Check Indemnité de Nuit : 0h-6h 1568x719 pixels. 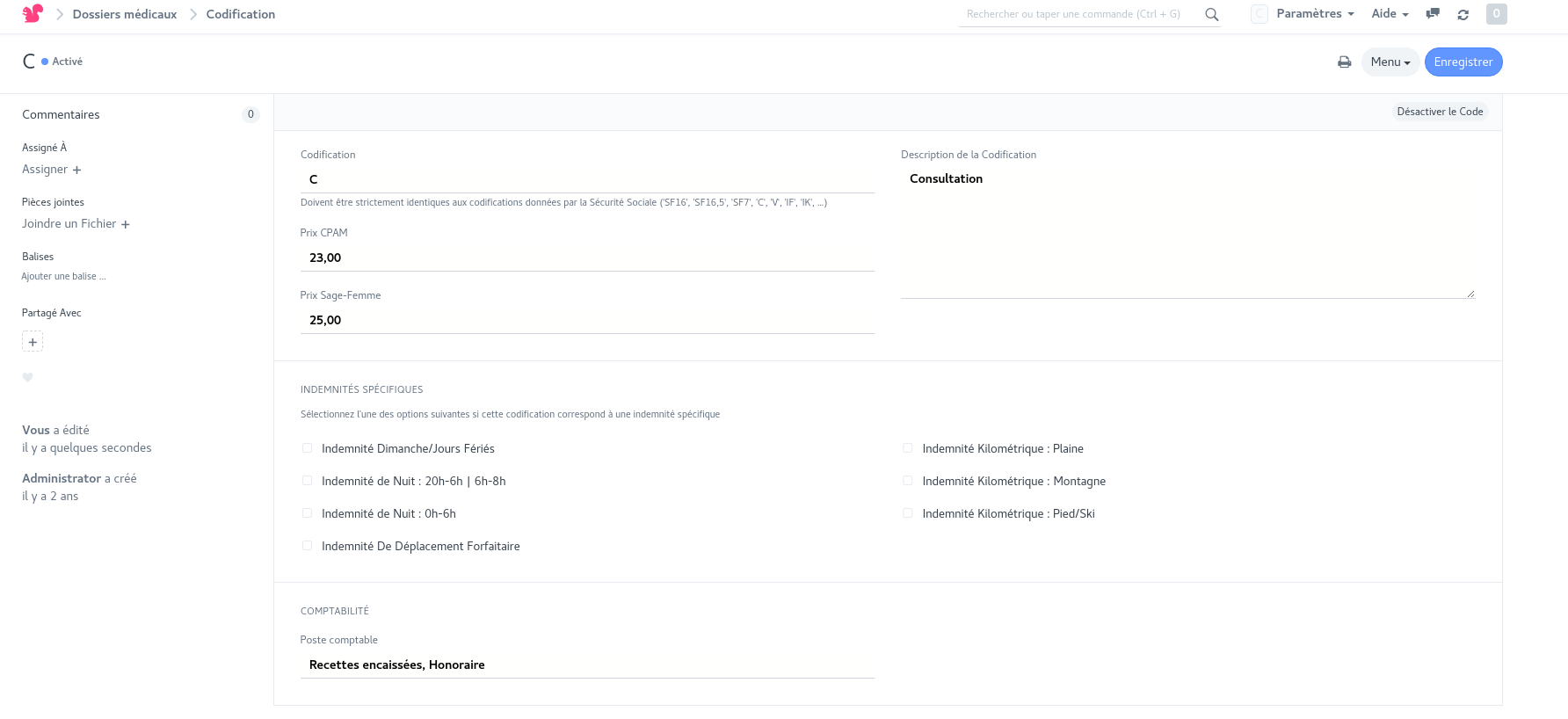307,513
